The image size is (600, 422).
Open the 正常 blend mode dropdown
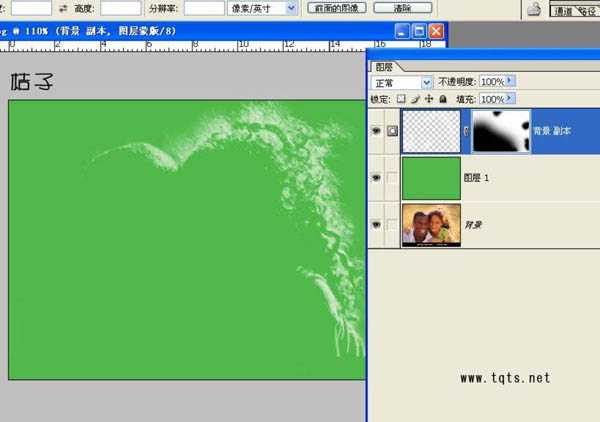426,82
